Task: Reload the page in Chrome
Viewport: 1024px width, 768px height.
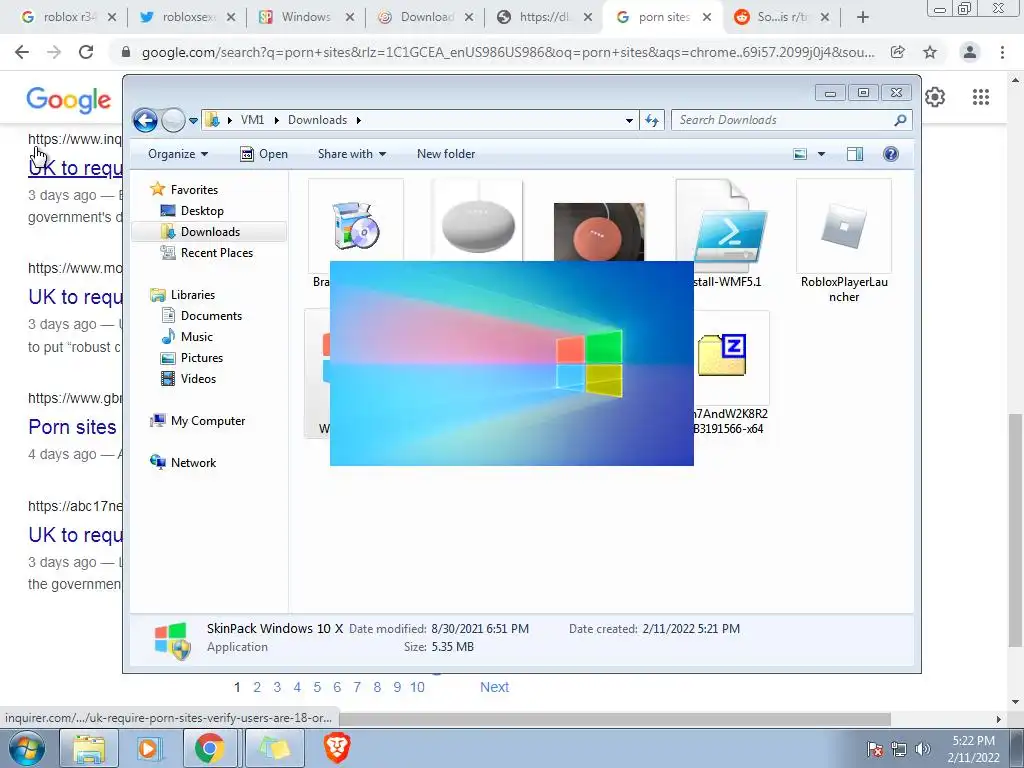Action: pyautogui.click(x=86, y=52)
